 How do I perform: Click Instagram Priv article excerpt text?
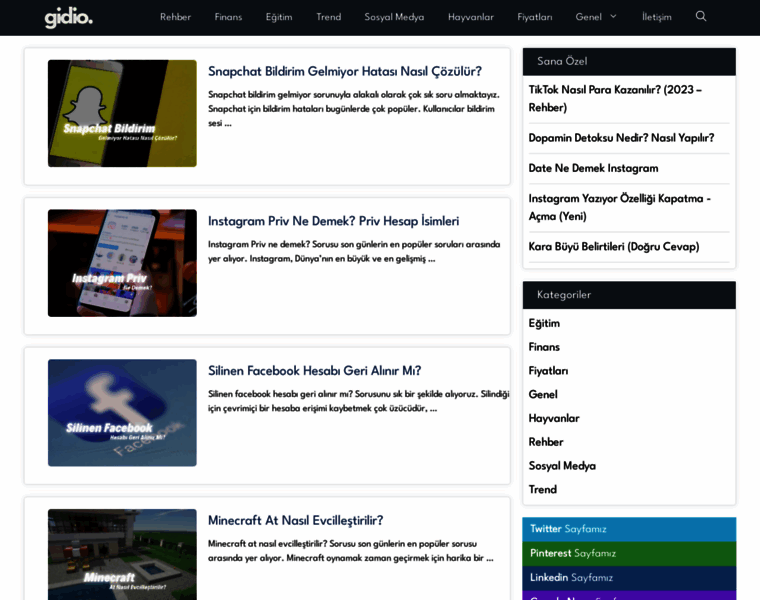click(x=354, y=251)
